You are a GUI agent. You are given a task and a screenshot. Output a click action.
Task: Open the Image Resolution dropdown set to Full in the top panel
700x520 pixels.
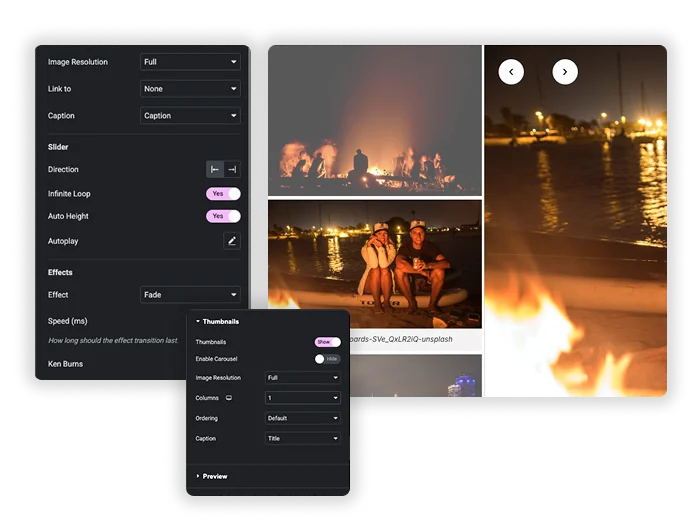click(190, 62)
